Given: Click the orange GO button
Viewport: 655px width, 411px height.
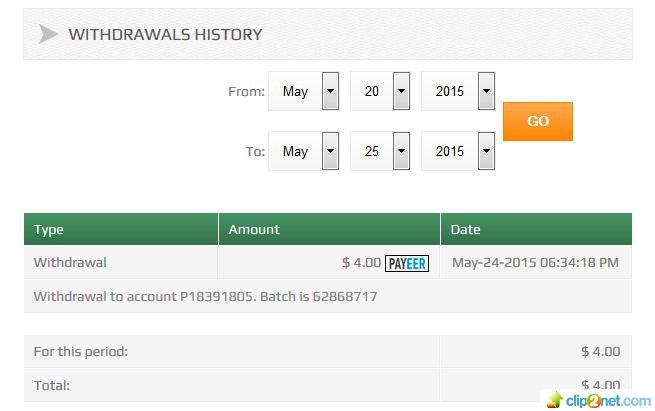Looking at the screenshot, I should coord(537,121).
